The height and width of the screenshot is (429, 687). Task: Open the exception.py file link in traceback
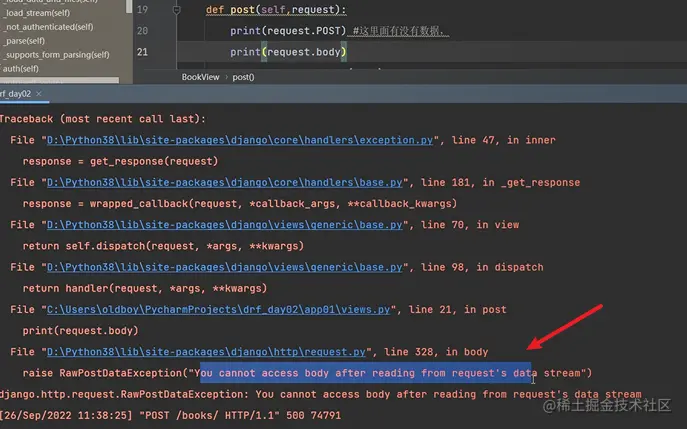(x=240, y=140)
